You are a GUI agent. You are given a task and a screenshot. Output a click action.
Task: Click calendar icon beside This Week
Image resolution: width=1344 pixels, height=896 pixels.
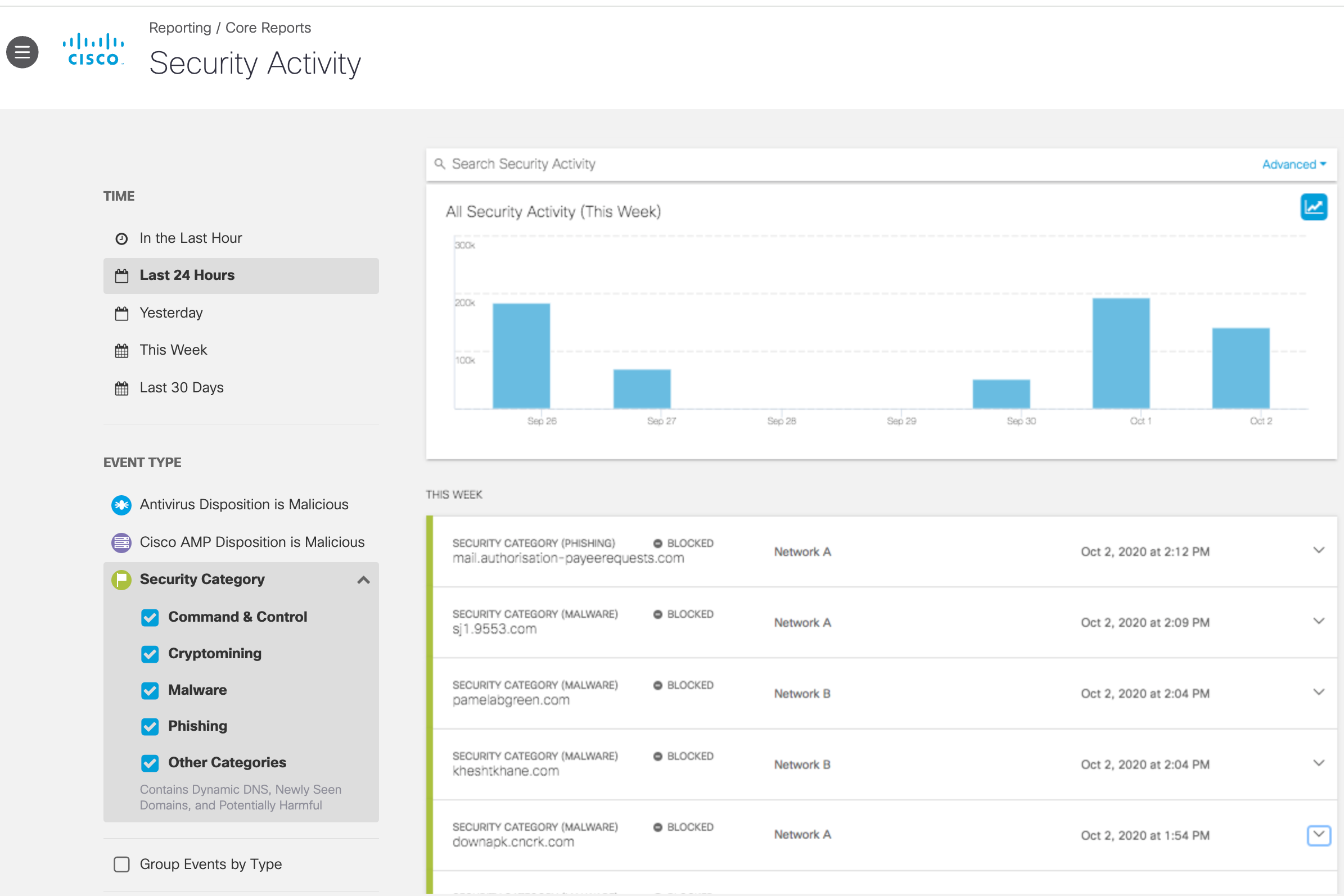(122, 351)
